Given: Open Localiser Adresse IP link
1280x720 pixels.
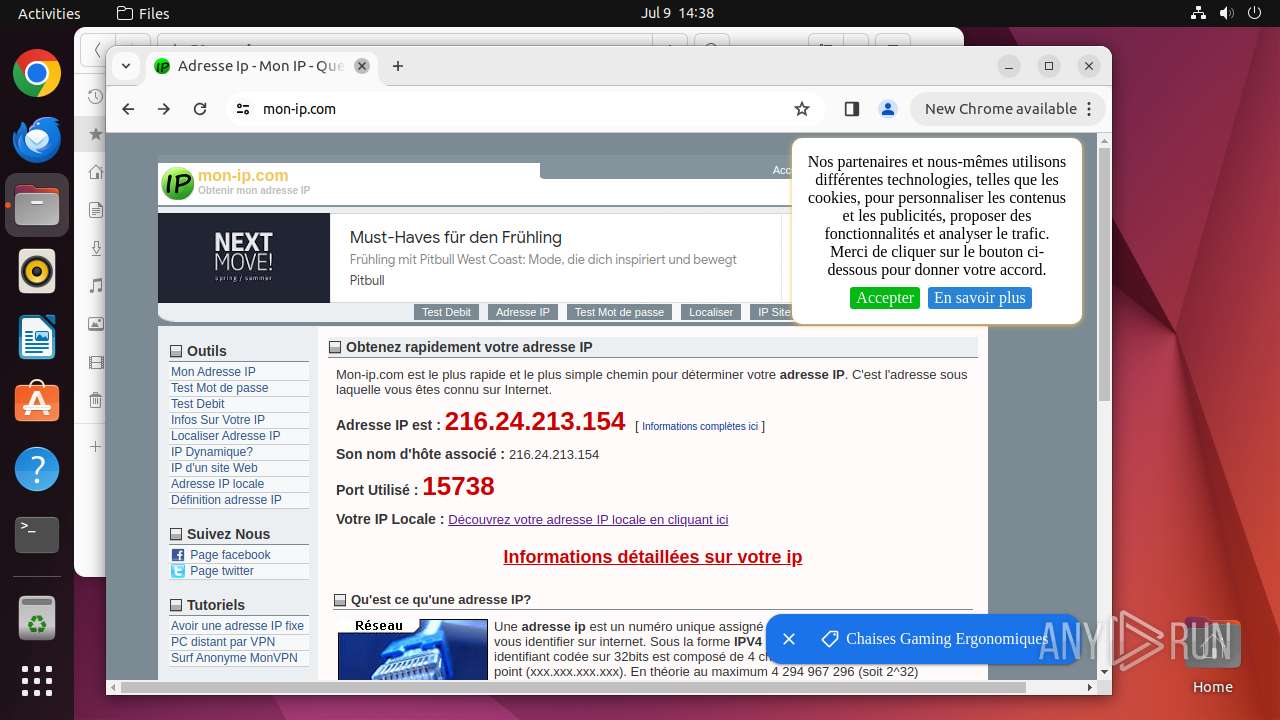Looking at the screenshot, I should point(226,436).
